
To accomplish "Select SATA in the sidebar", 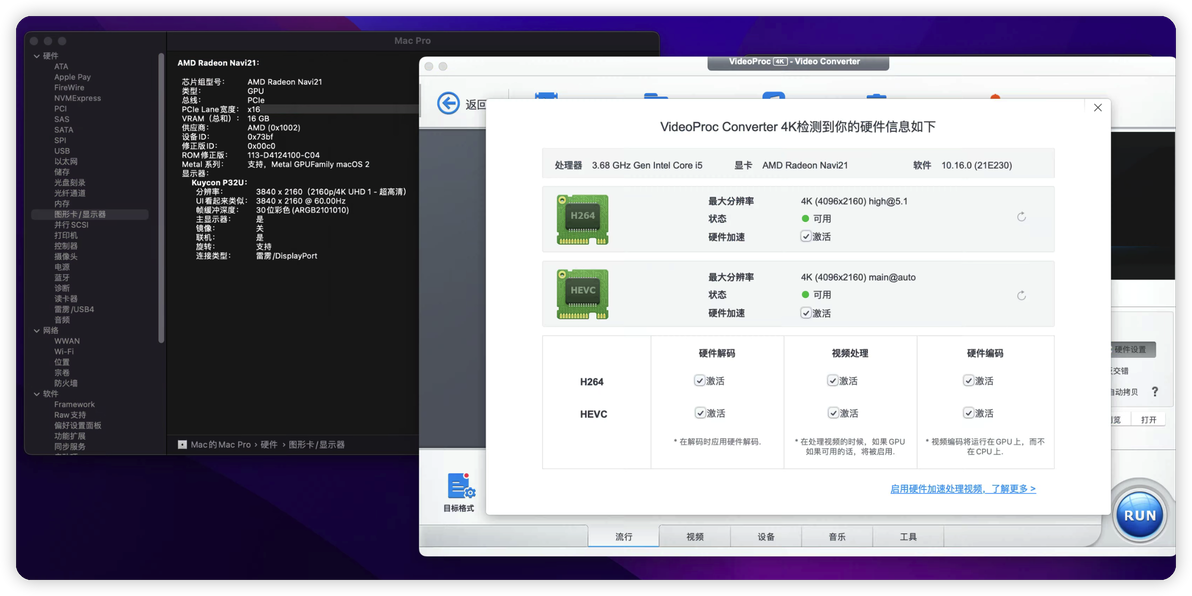I will [x=63, y=130].
